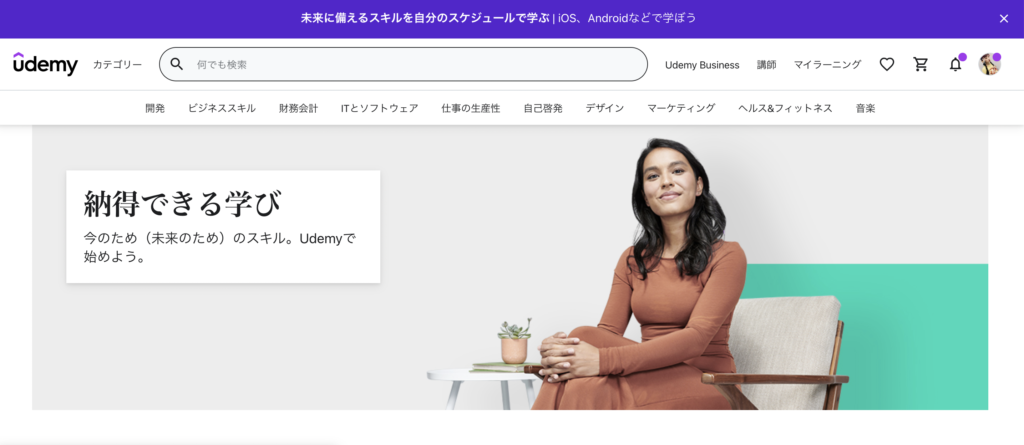The image size is (1024, 445).
Task: Focus the 何でも検索 search field
Action: click(x=404, y=64)
